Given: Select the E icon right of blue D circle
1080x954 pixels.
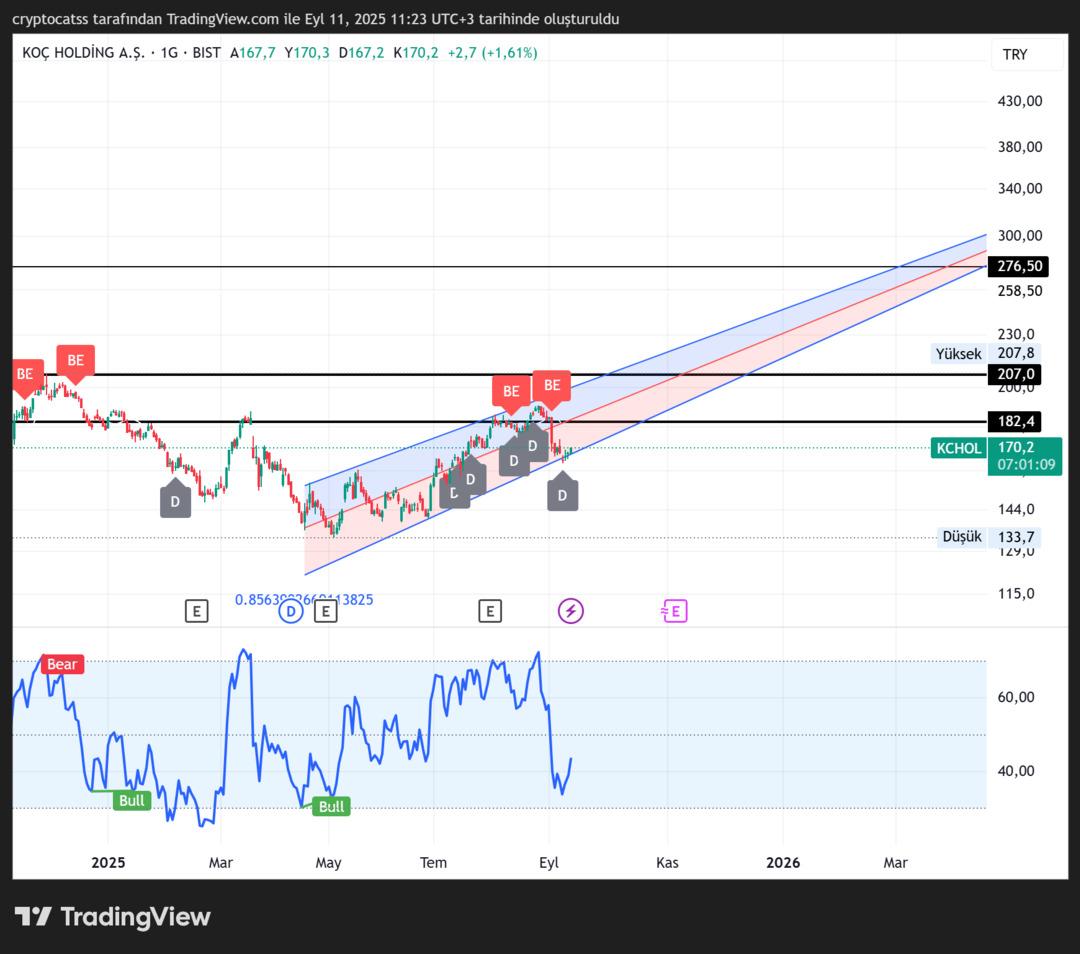Looking at the screenshot, I should [x=326, y=611].
